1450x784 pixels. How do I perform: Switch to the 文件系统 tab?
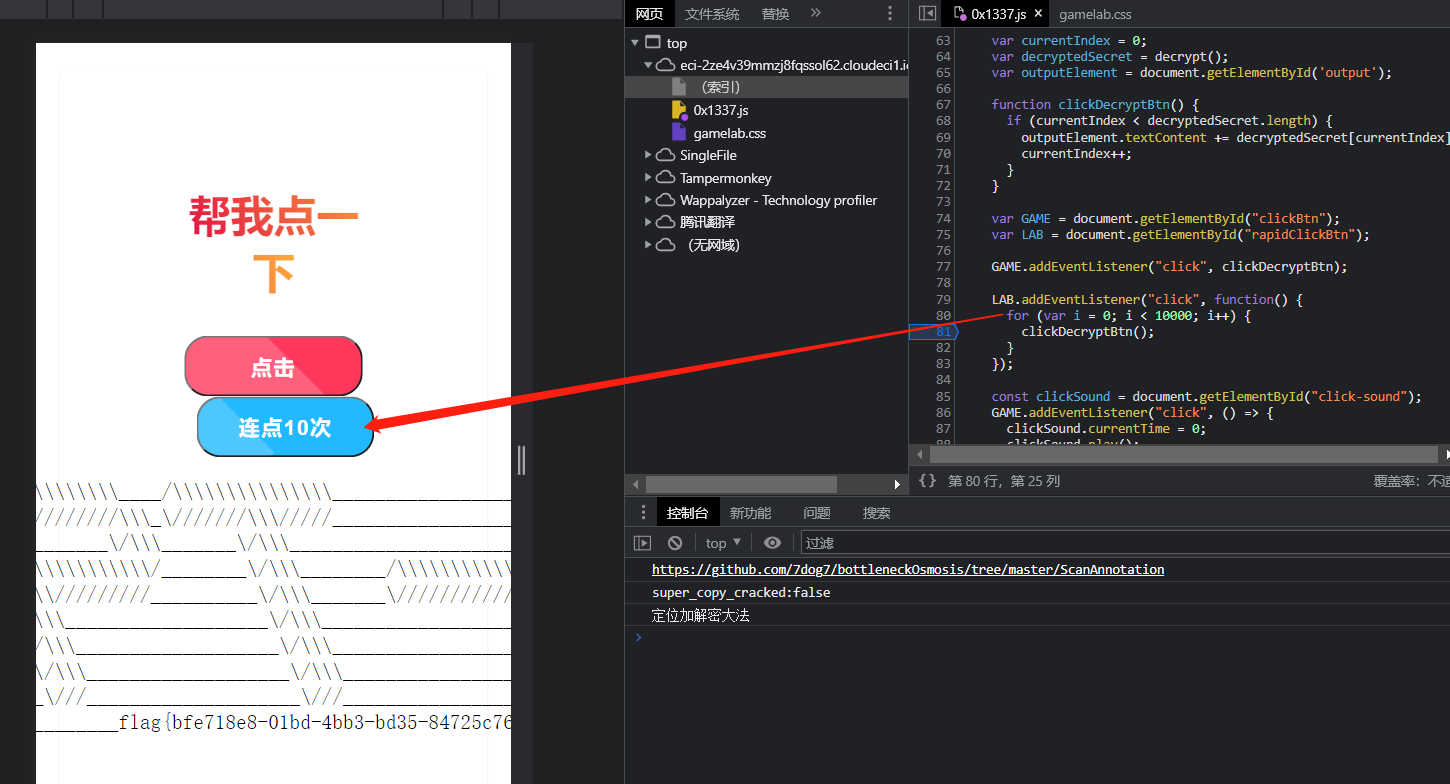tap(712, 14)
